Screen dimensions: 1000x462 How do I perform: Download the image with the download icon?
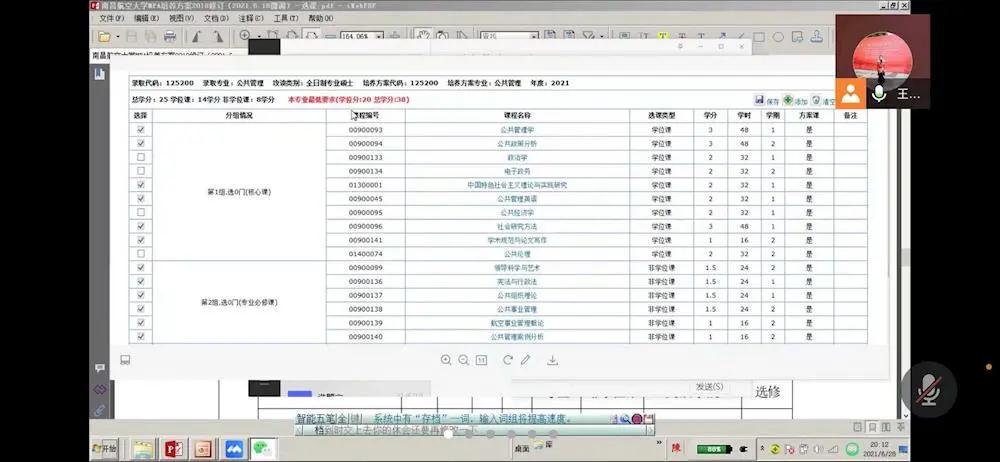tap(552, 360)
